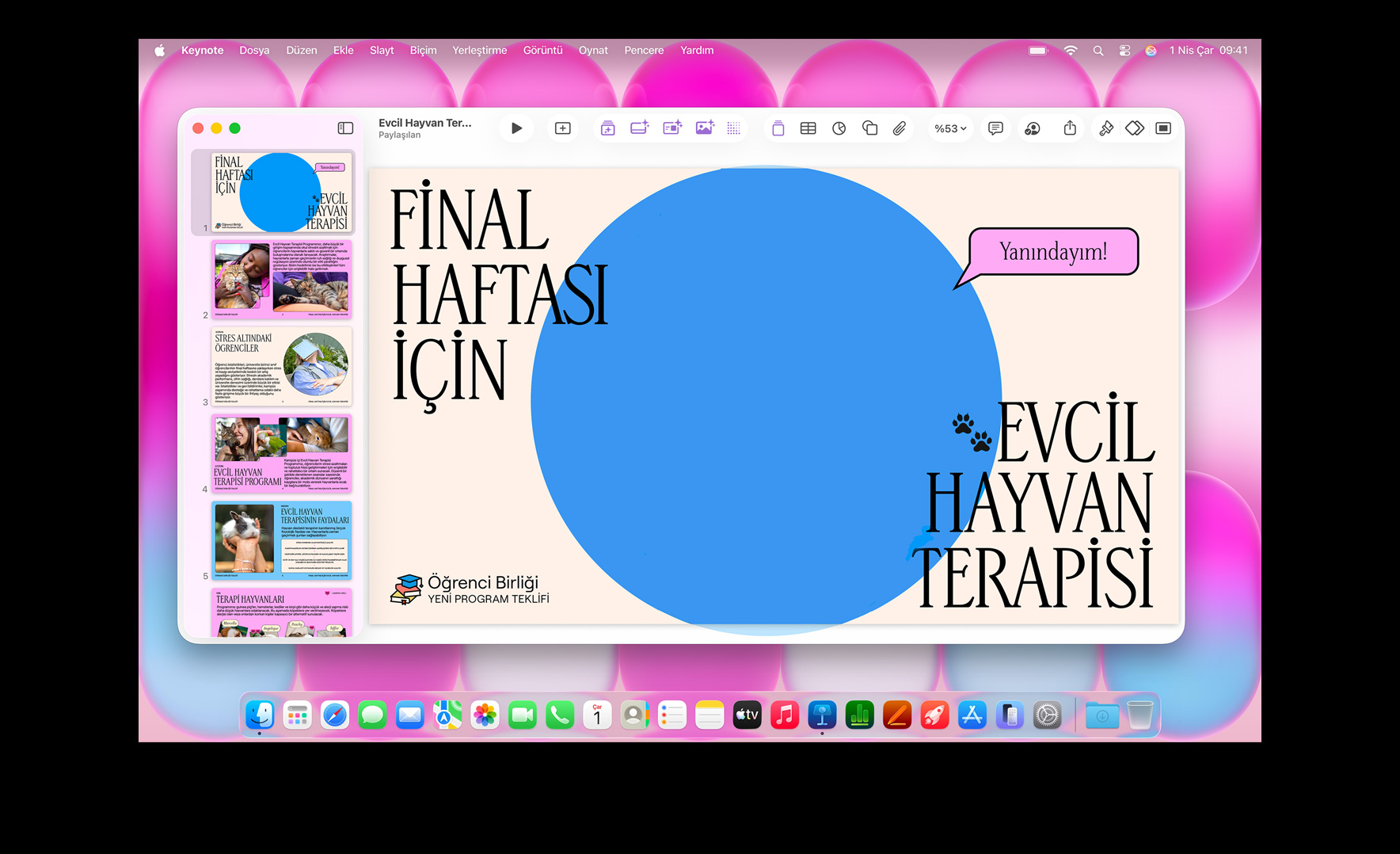Select the "Yanındayım!" speech bubble
Image resolution: width=1400 pixels, height=854 pixels.
[1052, 252]
